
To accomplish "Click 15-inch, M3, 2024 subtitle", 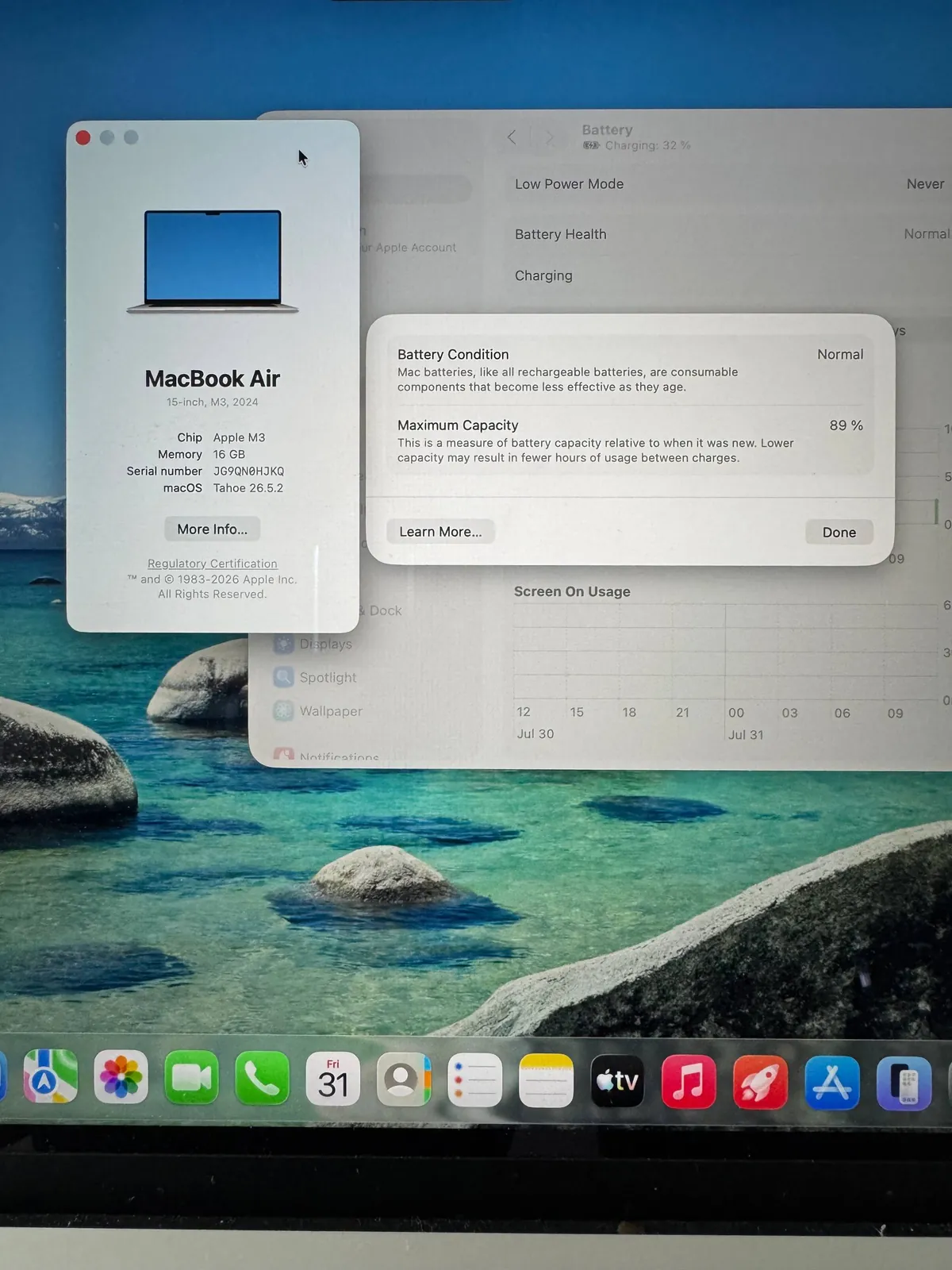I will click(x=213, y=402).
